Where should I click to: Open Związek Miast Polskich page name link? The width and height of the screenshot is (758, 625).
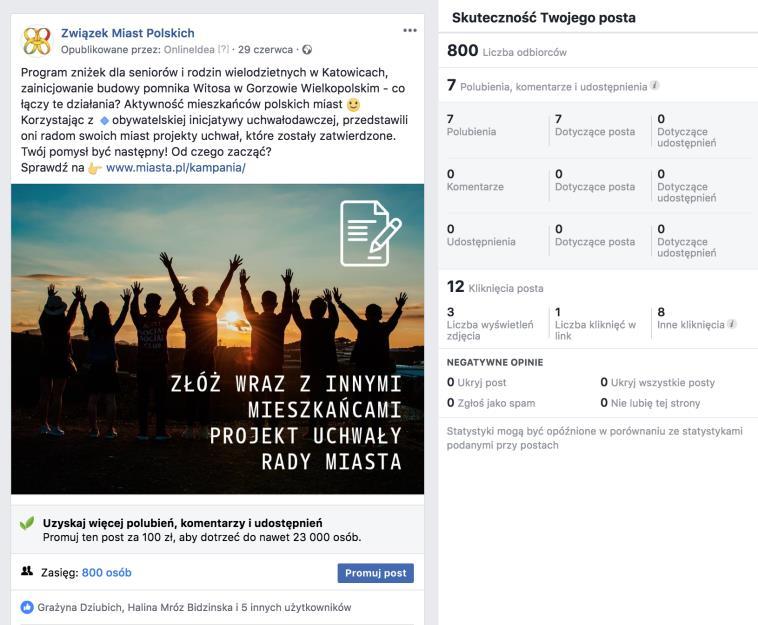(x=128, y=33)
